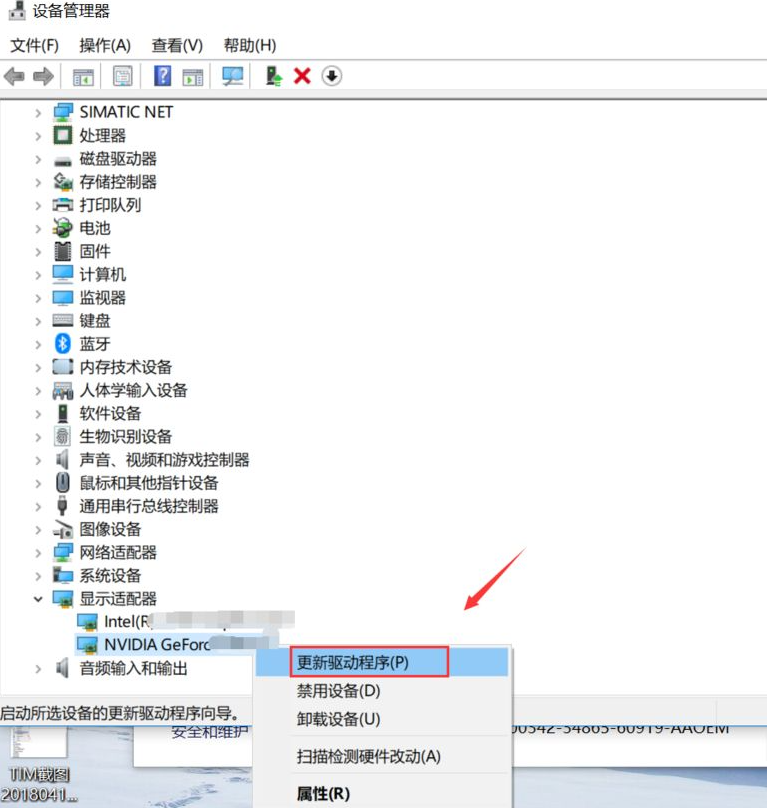Screen dimensions: 767x808
Task: Select 禁用设备(D) in context menu
Action: point(339,690)
